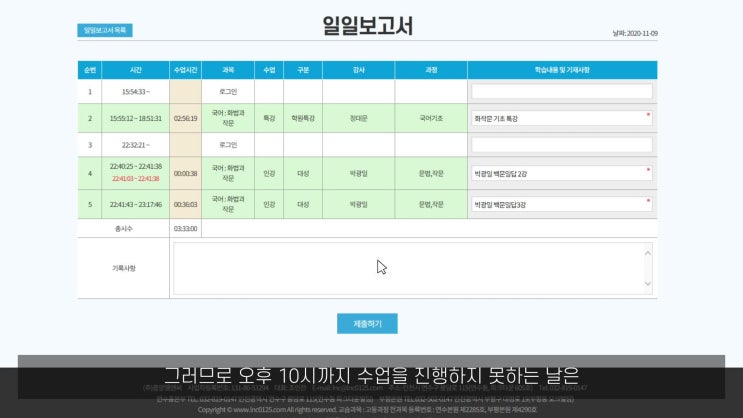Click the 대성 cell in row 4

coord(303,173)
